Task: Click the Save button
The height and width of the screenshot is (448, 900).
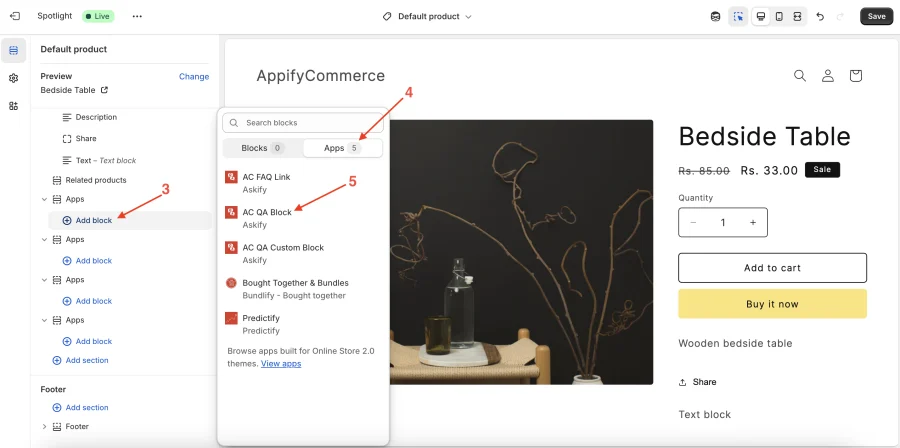Action: click(876, 17)
